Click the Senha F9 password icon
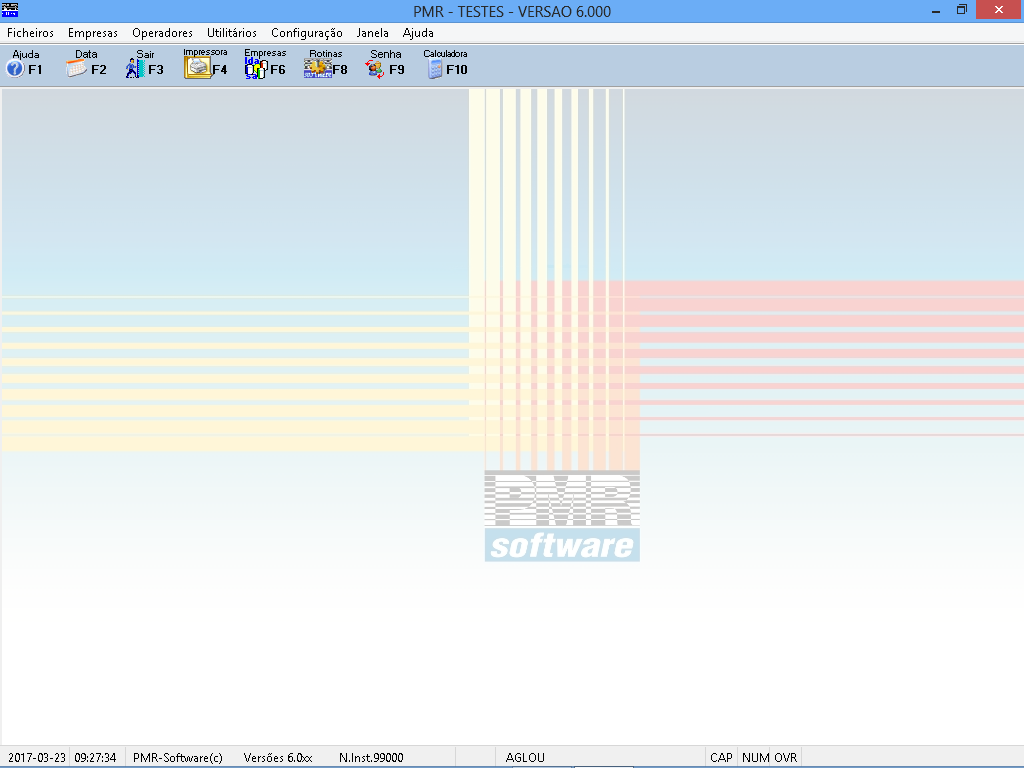 [385, 63]
